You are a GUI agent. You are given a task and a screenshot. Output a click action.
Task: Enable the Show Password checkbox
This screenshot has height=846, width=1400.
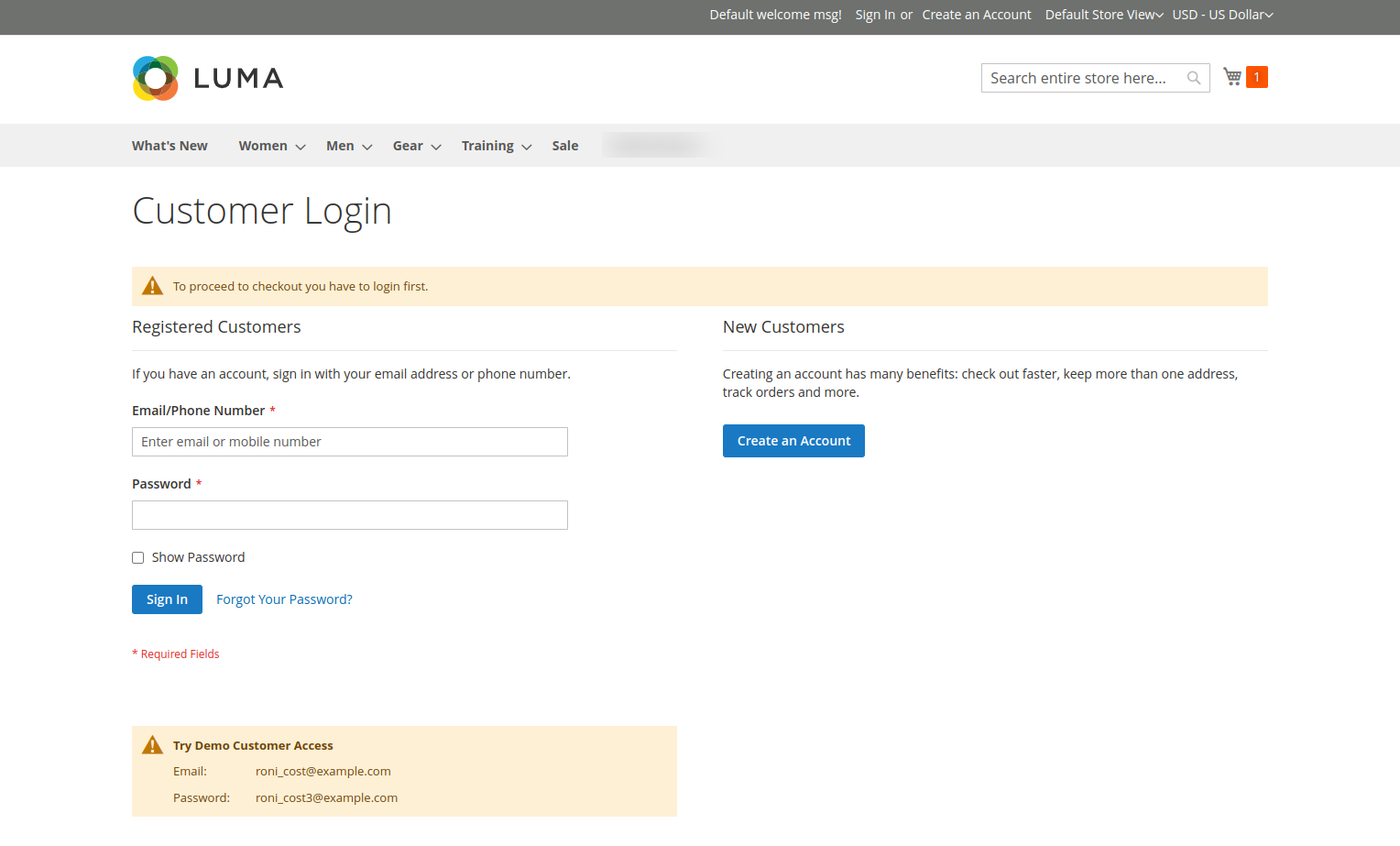[x=138, y=557]
